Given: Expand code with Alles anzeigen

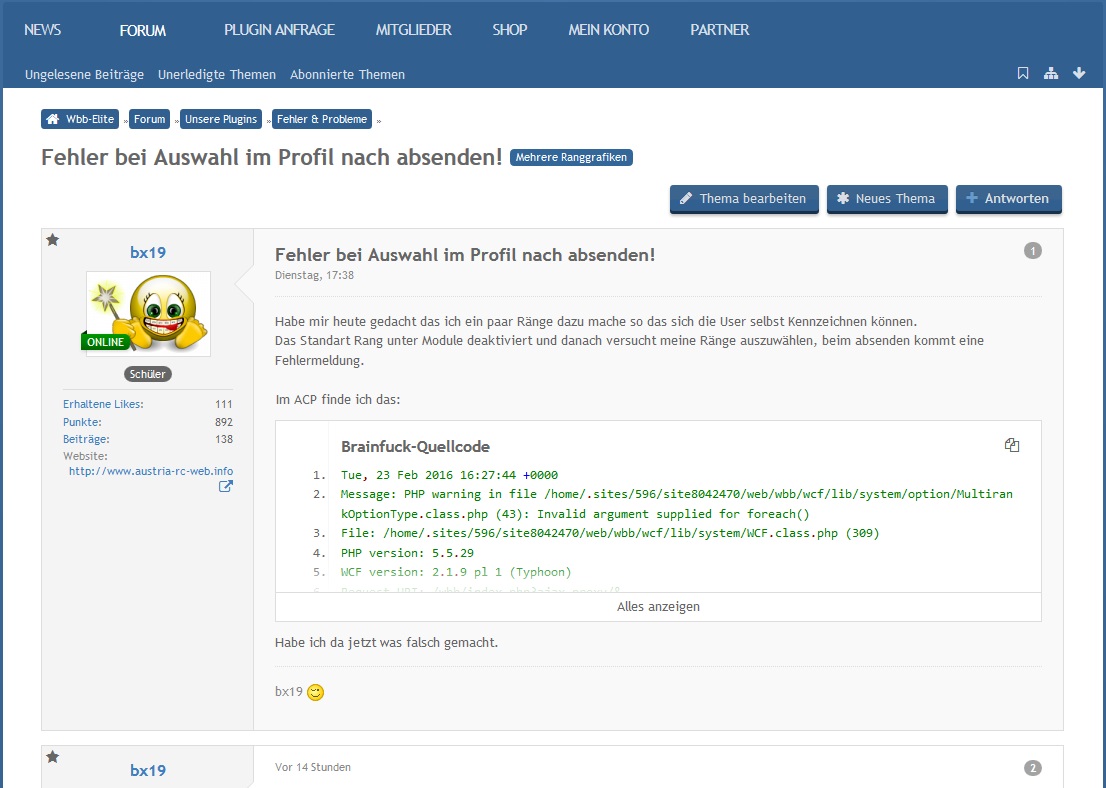Looking at the screenshot, I should [658, 607].
